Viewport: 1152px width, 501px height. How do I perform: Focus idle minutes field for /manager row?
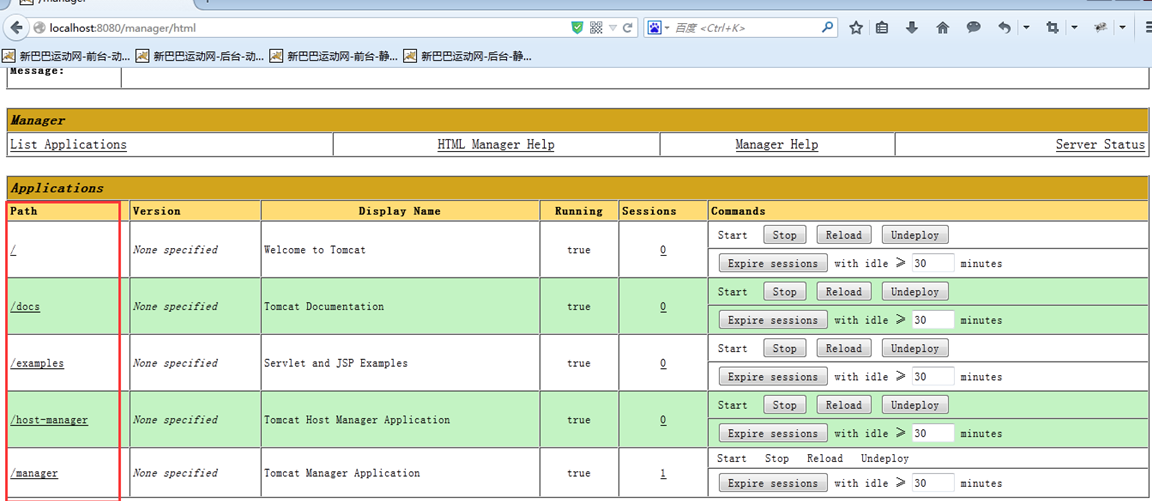933,483
